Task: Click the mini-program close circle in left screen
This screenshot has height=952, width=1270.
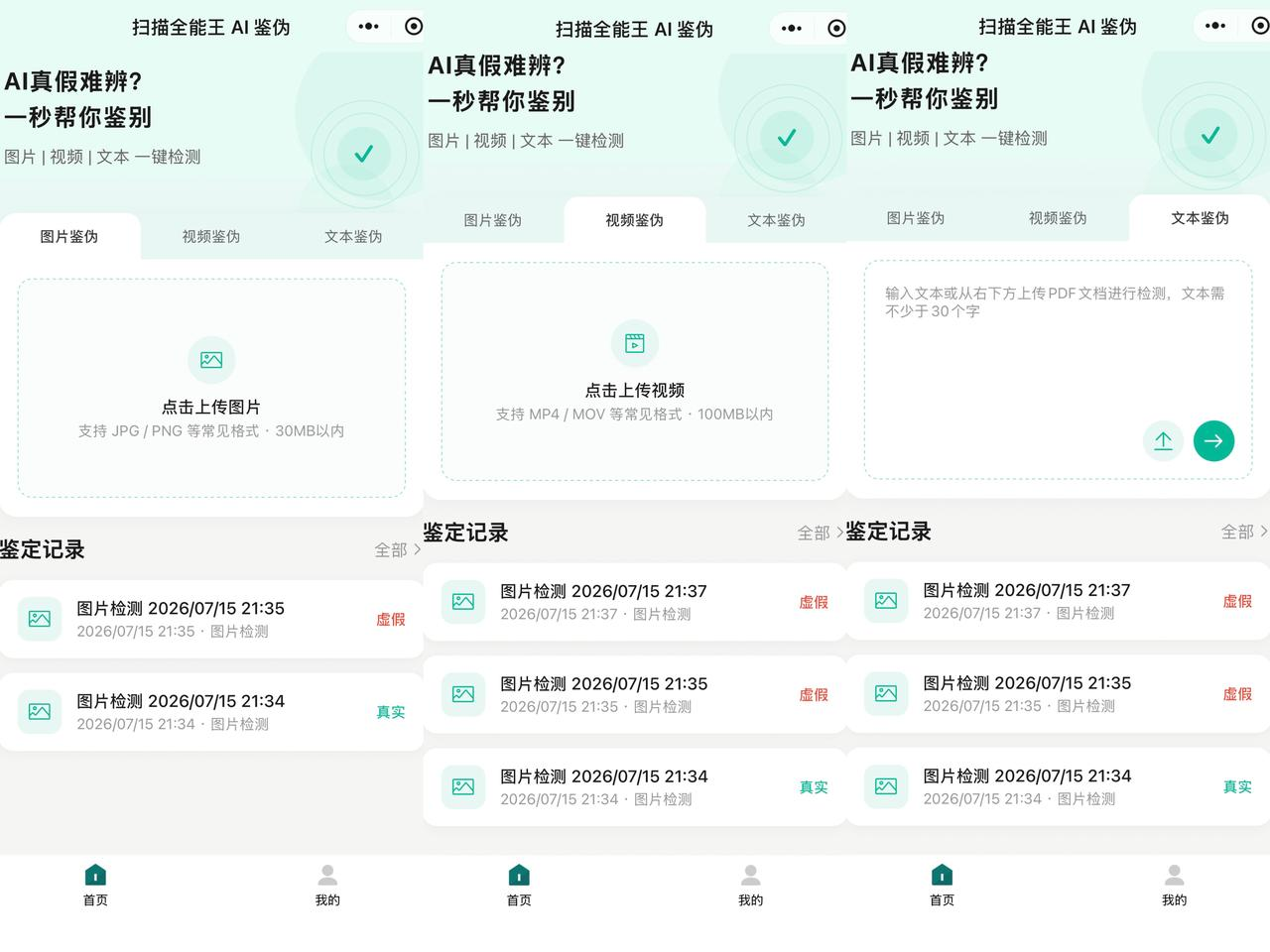Action: pos(414,27)
